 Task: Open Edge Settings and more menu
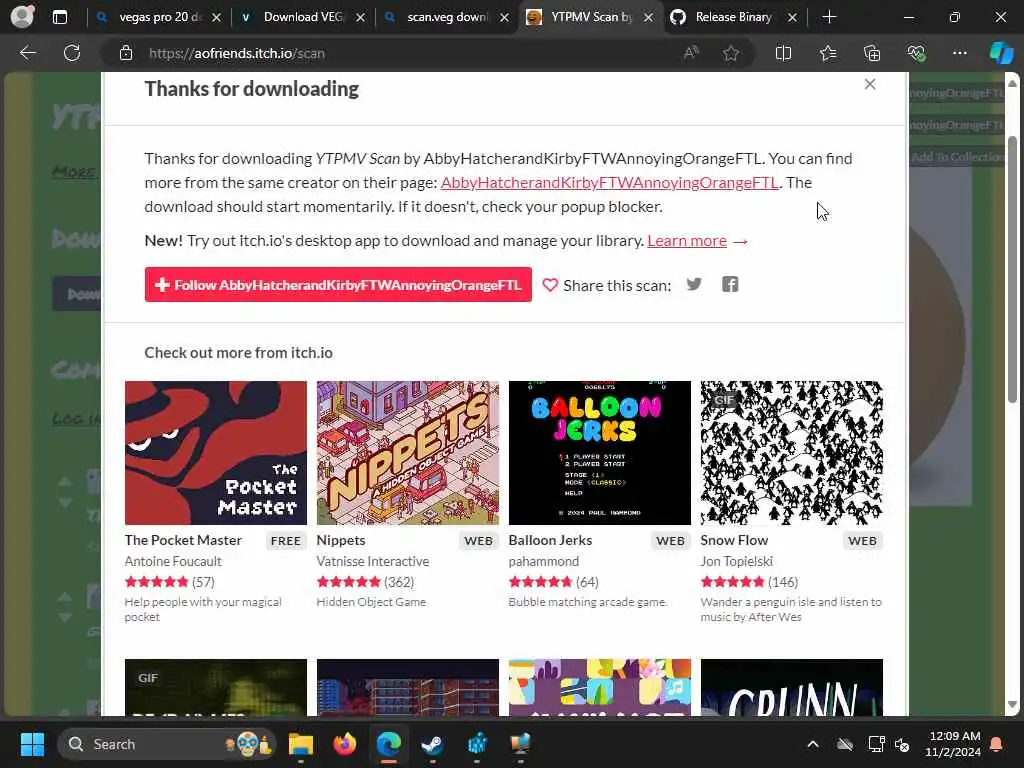tap(959, 53)
